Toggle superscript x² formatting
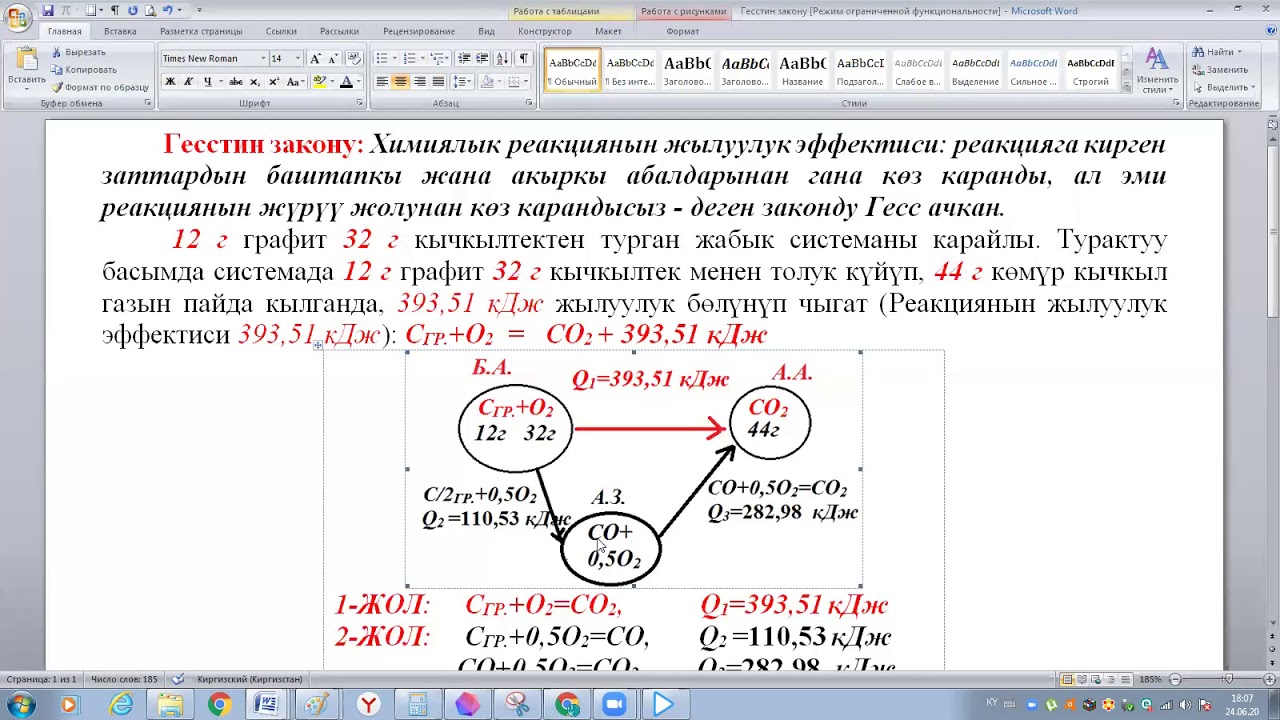Image resolution: width=1280 pixels, height=720 pixels. point(274,82)
